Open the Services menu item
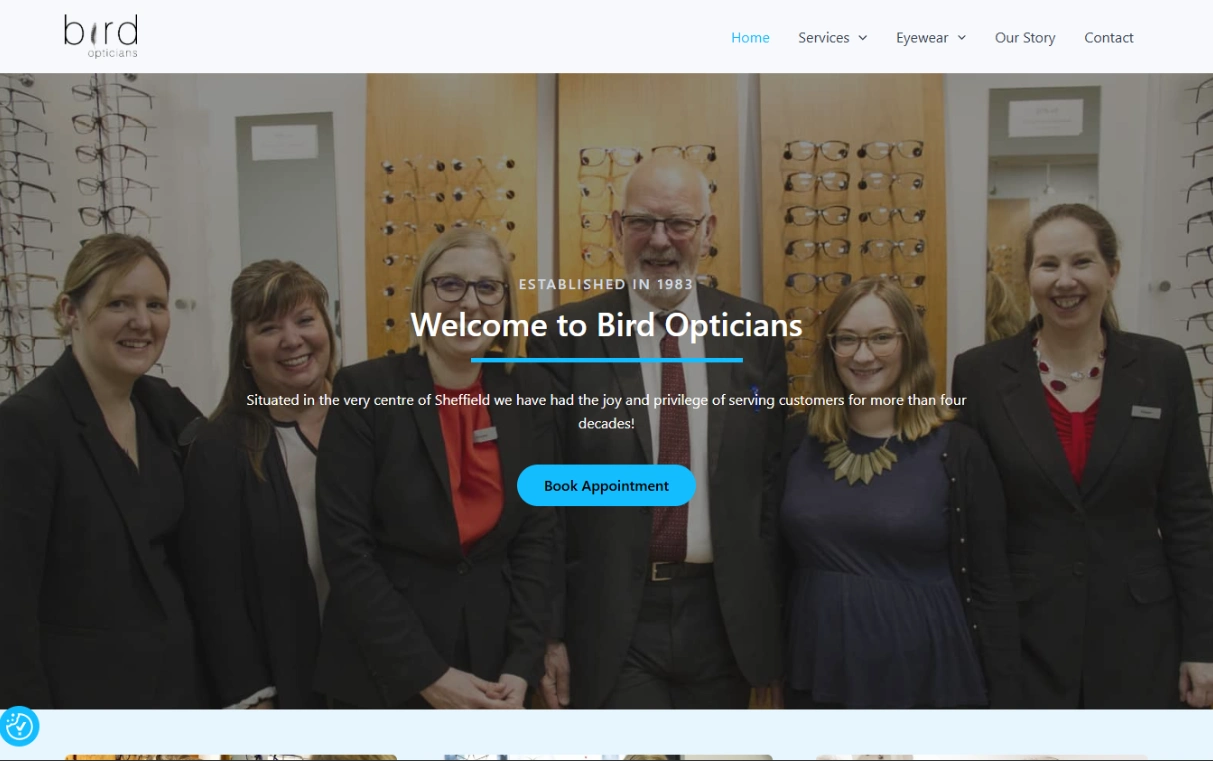The width and height of the screenshot is (1213, 761). pyautogui.click(x=824, y=38)
